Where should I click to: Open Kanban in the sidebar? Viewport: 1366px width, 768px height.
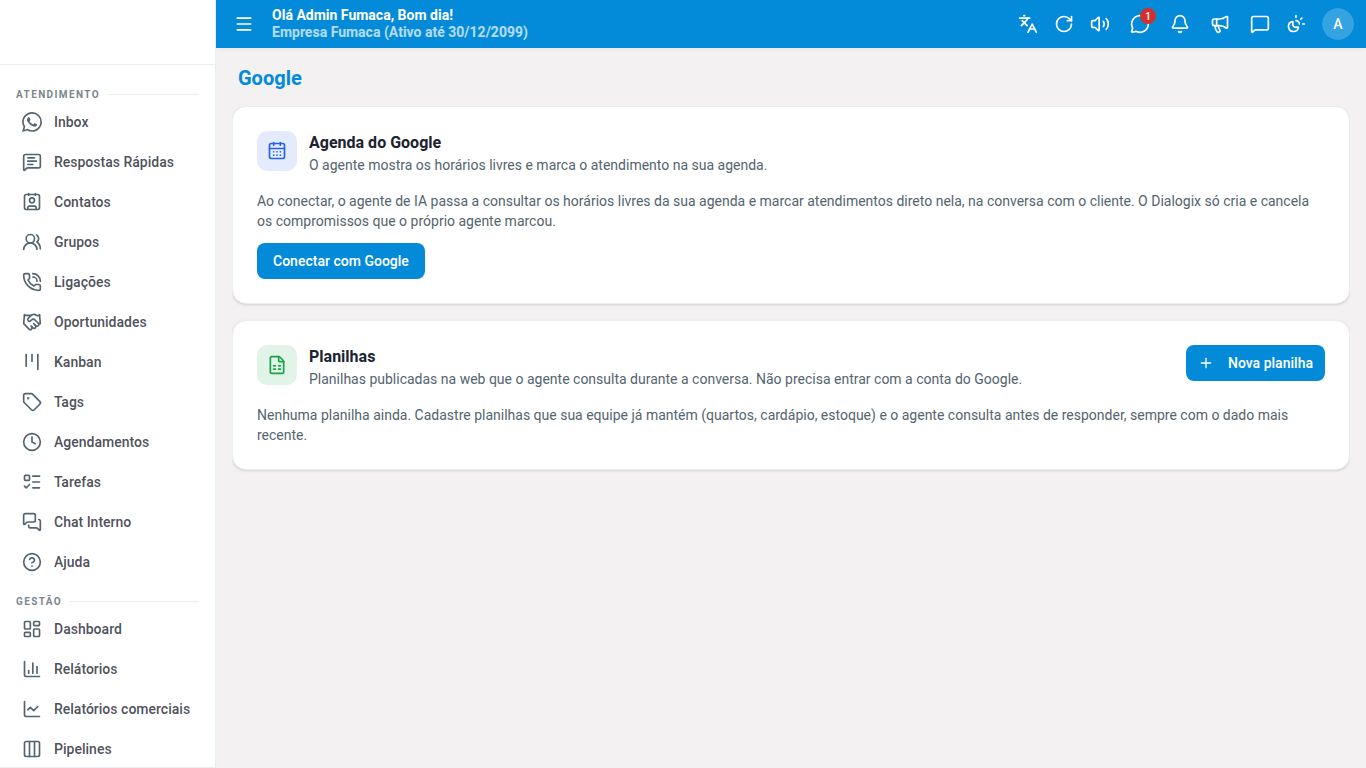pyautogui.click(x=108, y=362)
